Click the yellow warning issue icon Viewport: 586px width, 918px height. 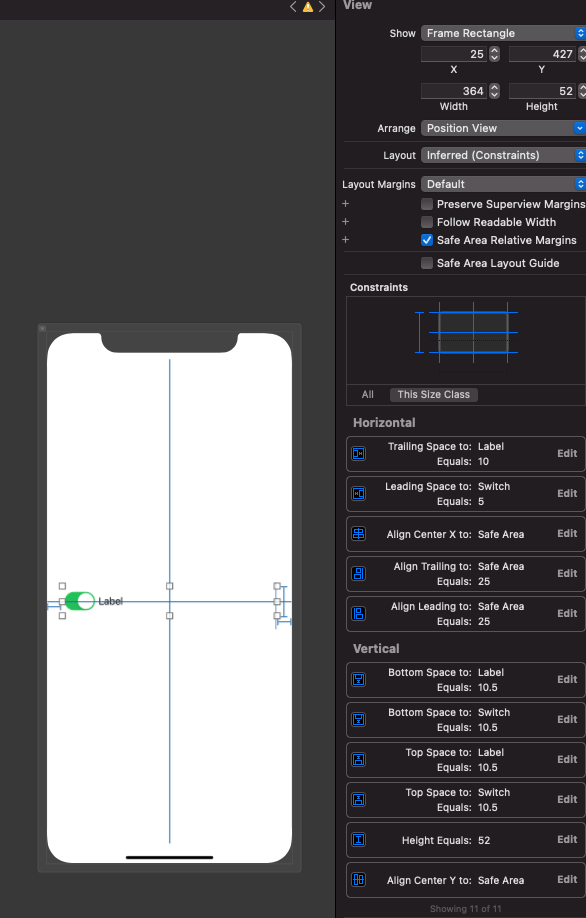click(x=307, y=7)
